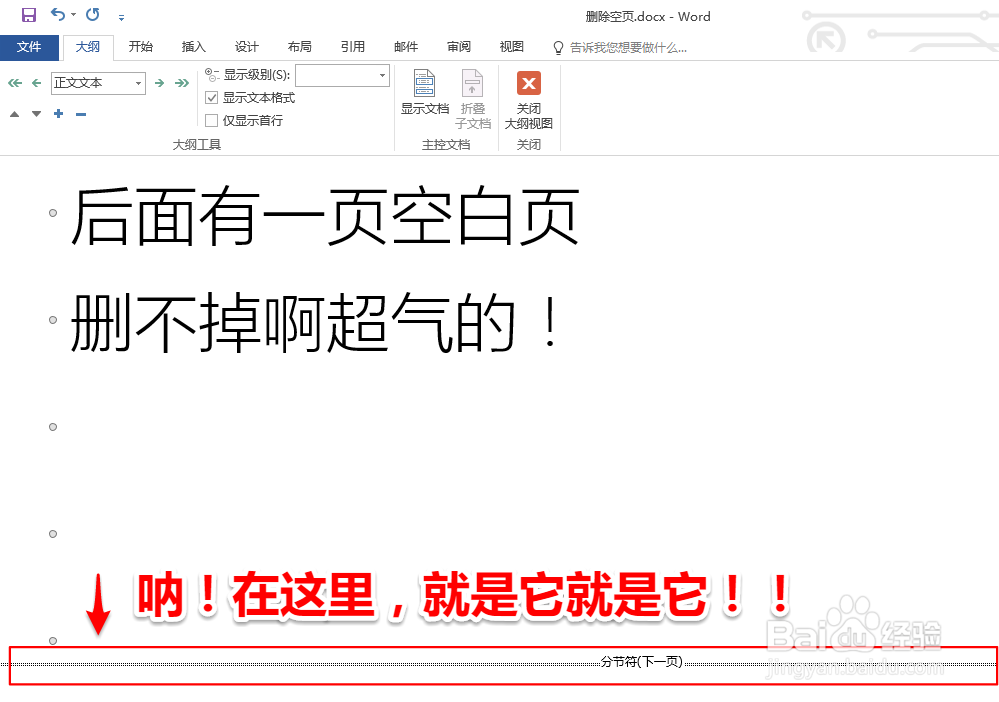Screen dimensions: 999x702
Task: Enable the 仅显示首行 checkbox
Action: coord(211,119)
